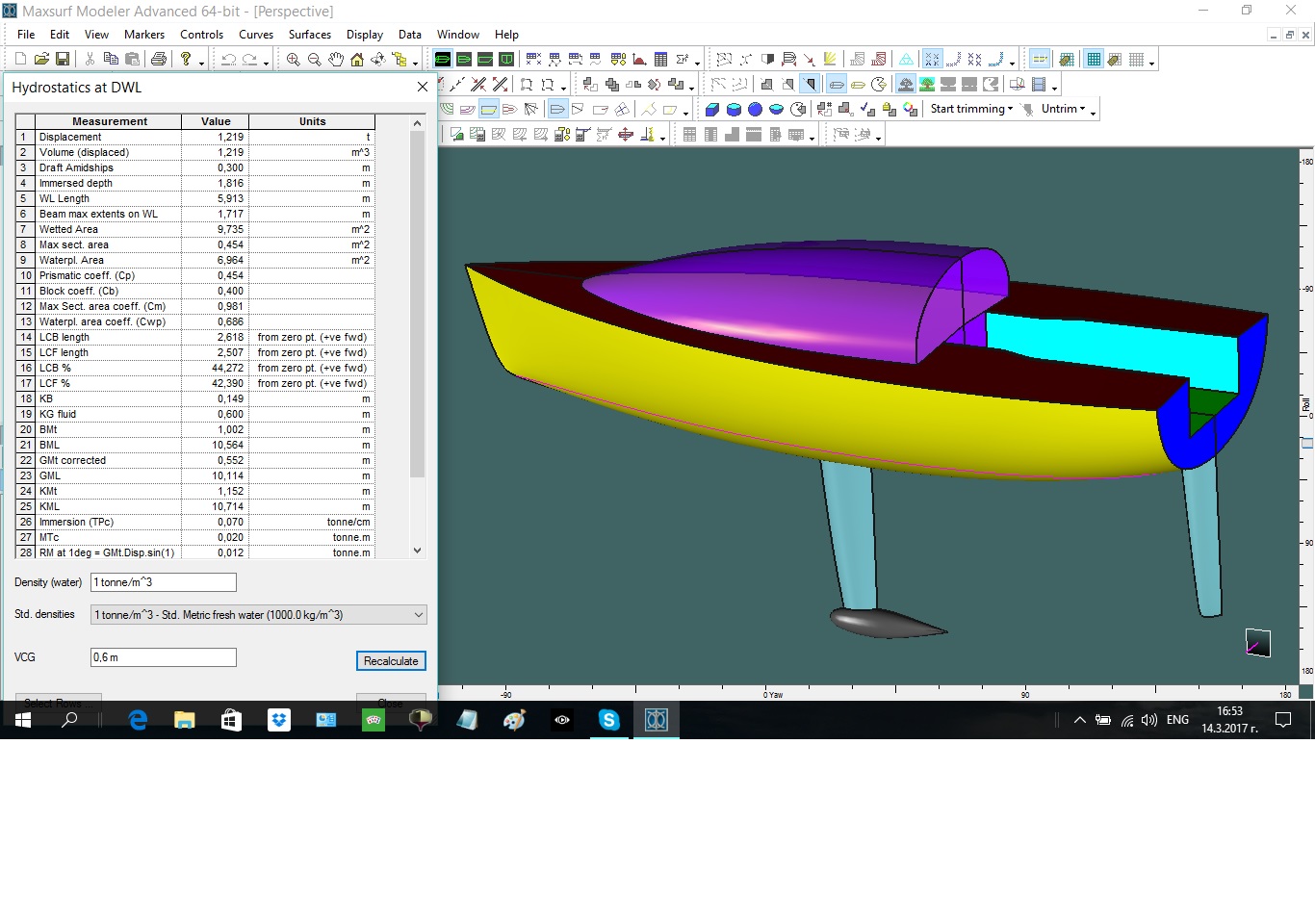Add a blue box primitive surface
The image size is (1315, 924).
coord(712,110)
